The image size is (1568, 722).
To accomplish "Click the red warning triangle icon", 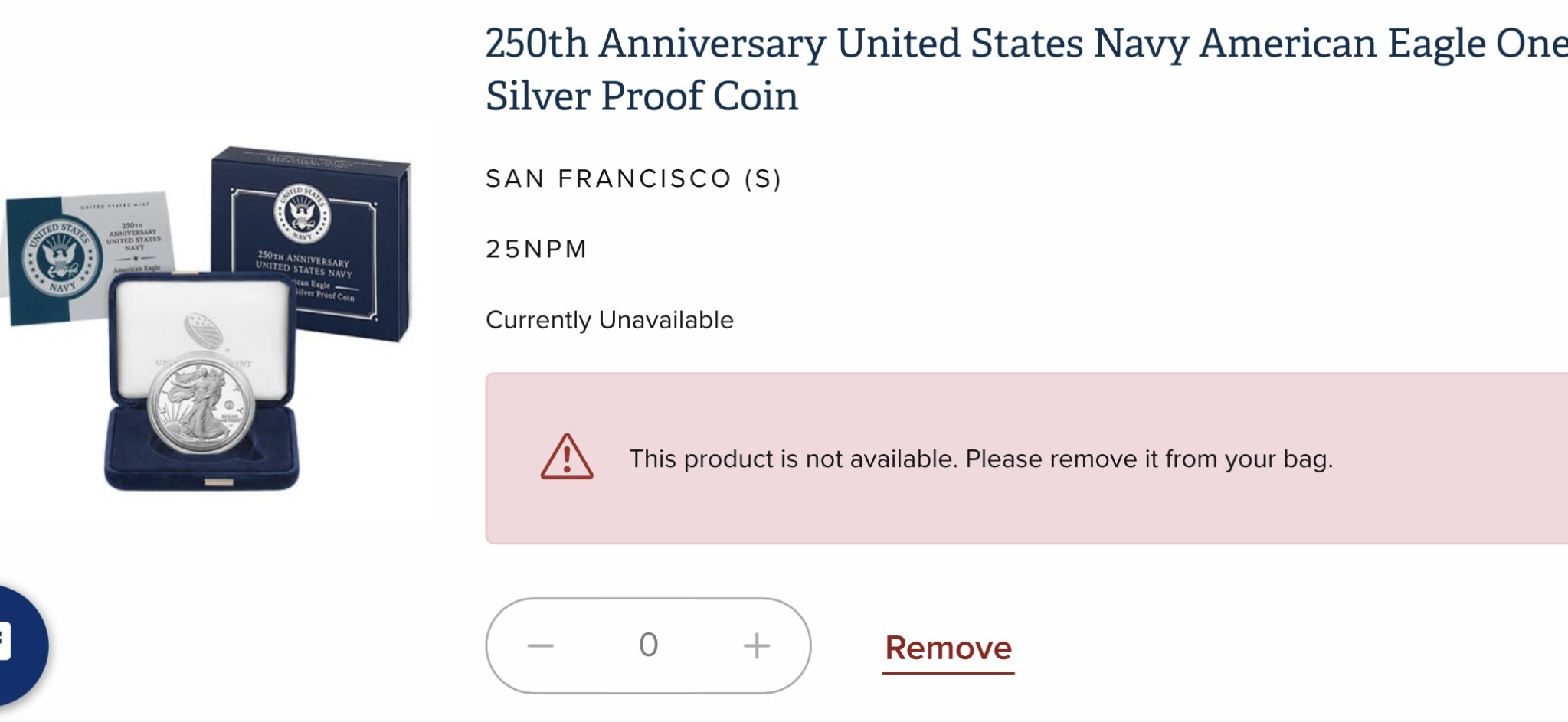I will tap(567, 458).
